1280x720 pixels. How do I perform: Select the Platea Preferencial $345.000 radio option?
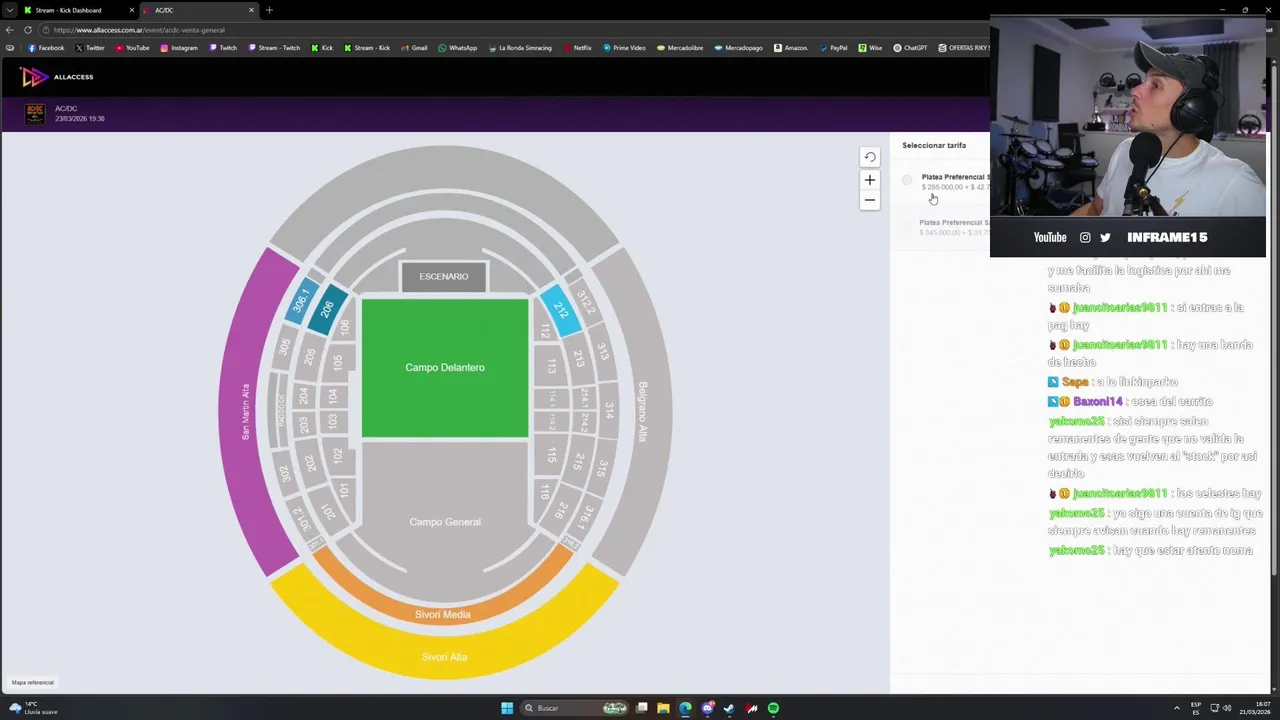click(907, 226)
